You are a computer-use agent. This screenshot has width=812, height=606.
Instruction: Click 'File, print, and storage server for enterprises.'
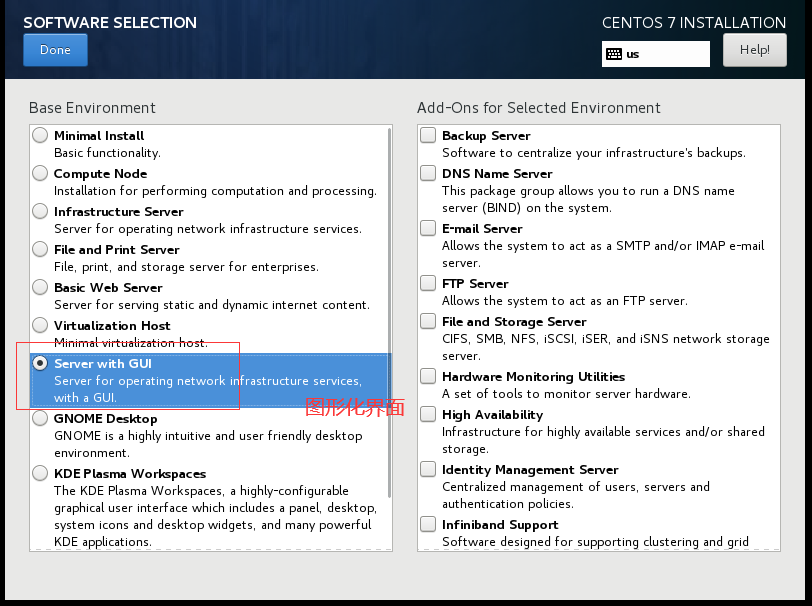[186, 267]
